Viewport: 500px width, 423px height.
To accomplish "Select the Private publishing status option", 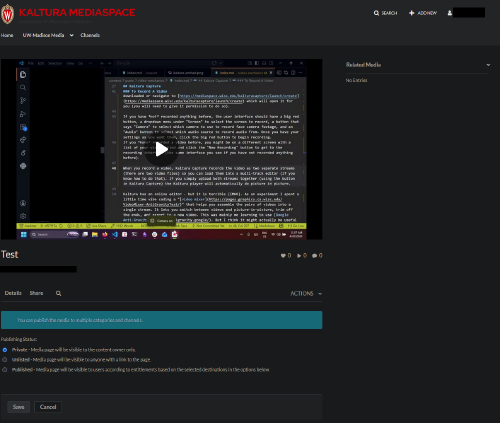I will click(5, 350).
